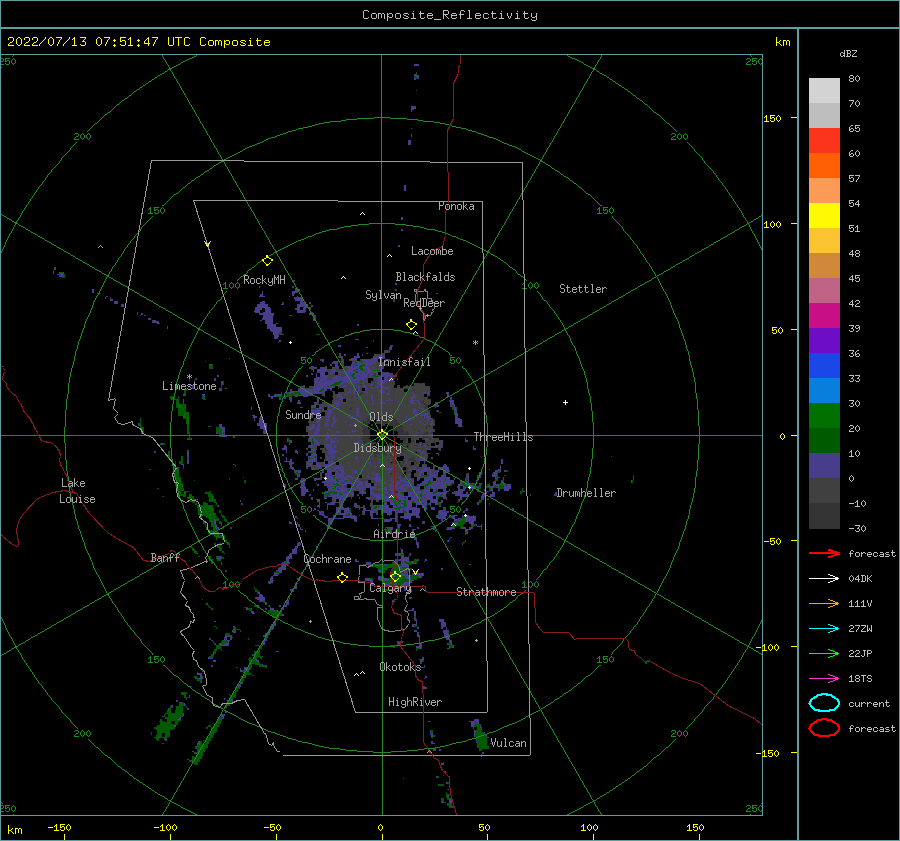Click the yellow diamond marker below Cochrane

pyautogui.click(x=342, y=577)
